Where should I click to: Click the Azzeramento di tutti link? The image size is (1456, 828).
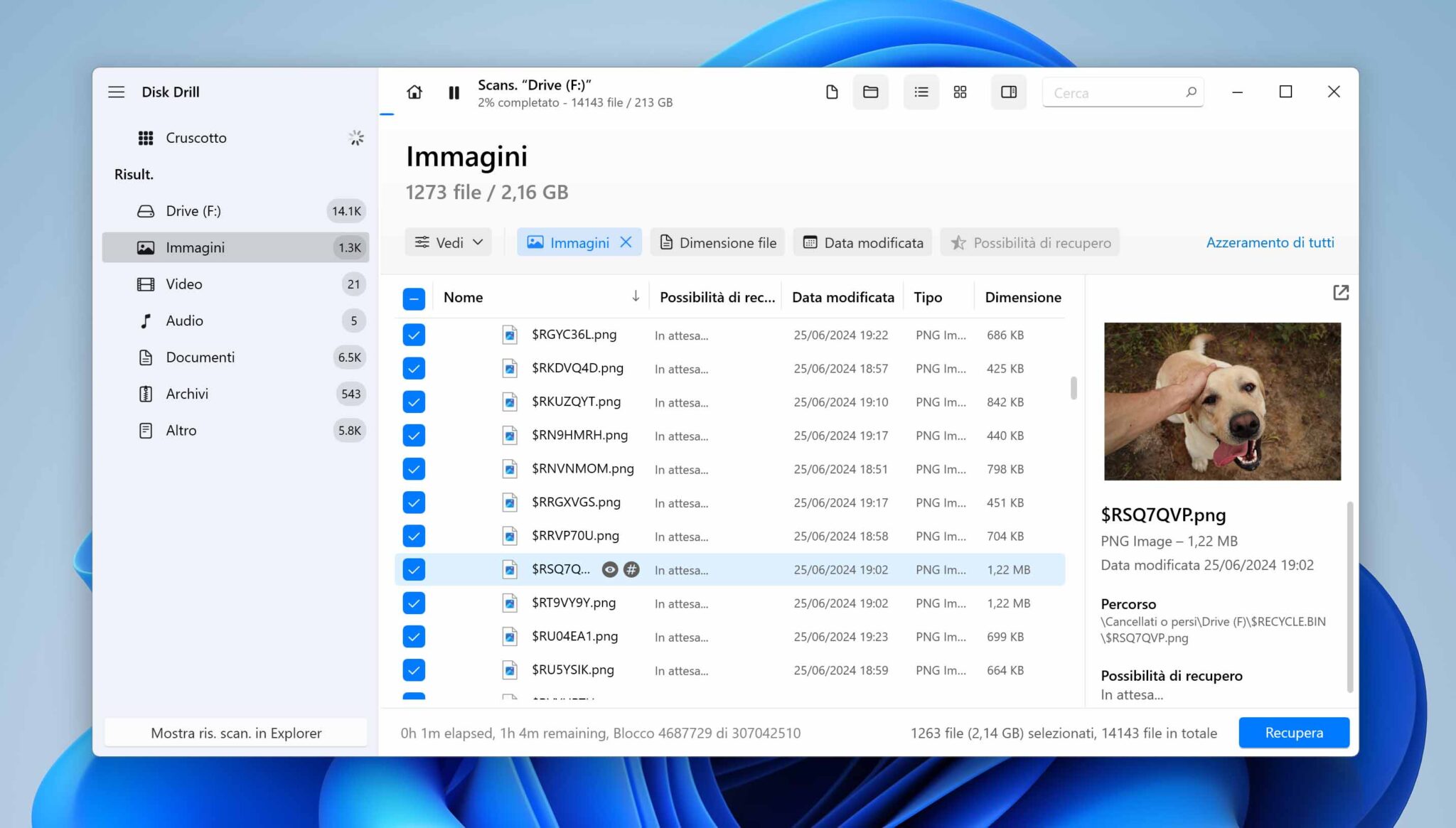coord(1270,242)
